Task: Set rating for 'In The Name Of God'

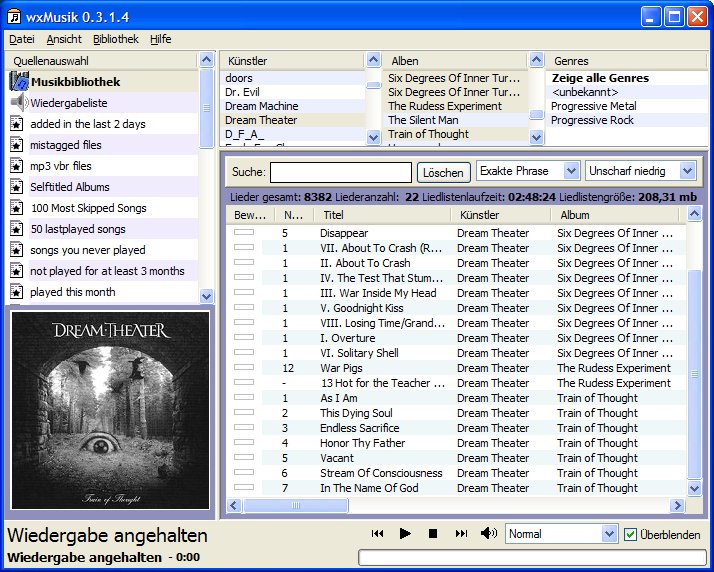Action: pyautogui.click(x=244, y=487)
